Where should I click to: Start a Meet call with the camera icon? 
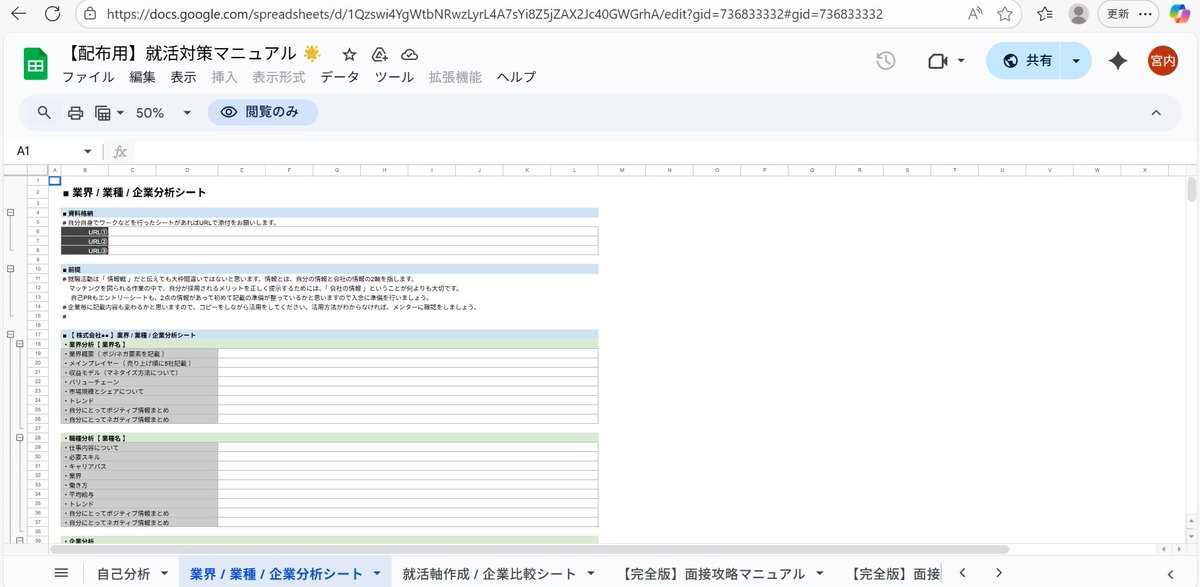936,61
